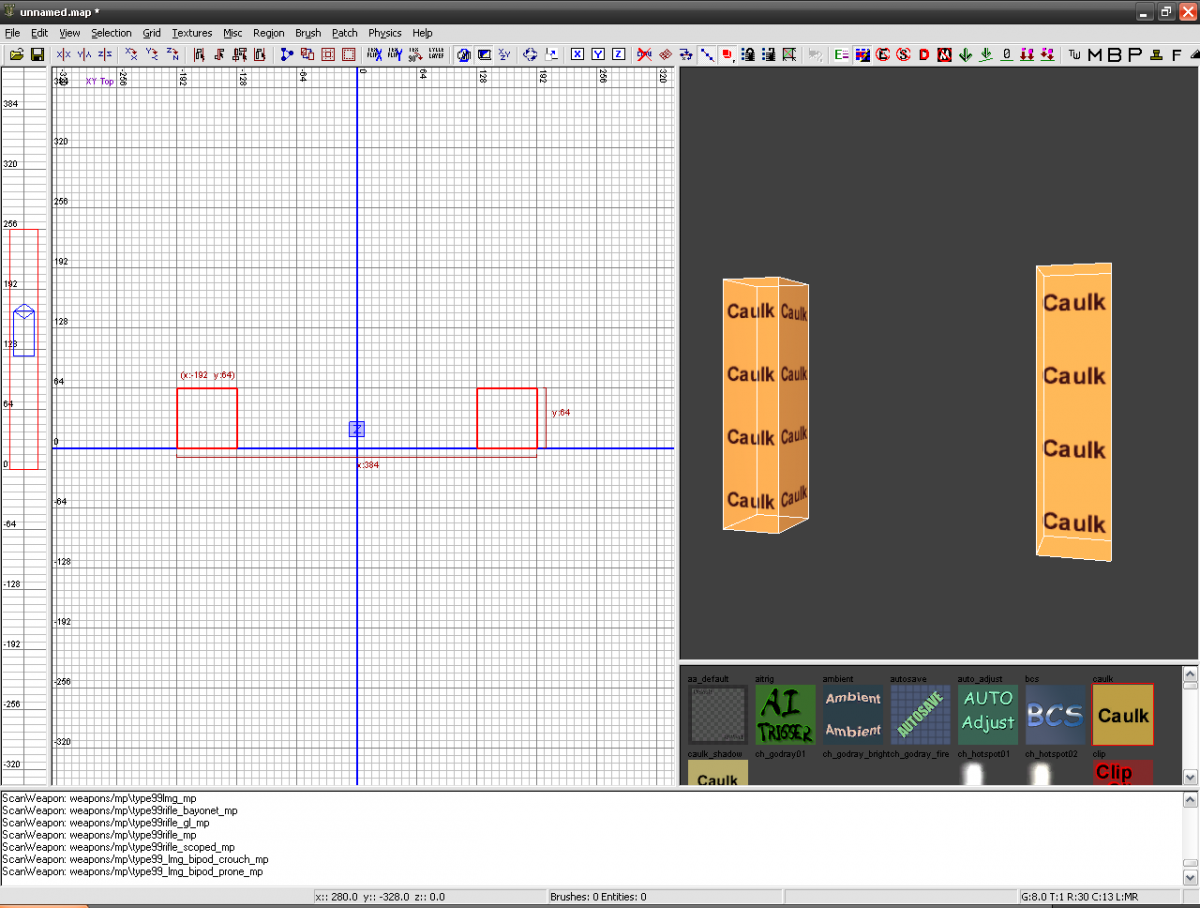This screenshot has width=1200, height=908.
Task: Click the texture browser scroll down arrow
Action: 1190,777
